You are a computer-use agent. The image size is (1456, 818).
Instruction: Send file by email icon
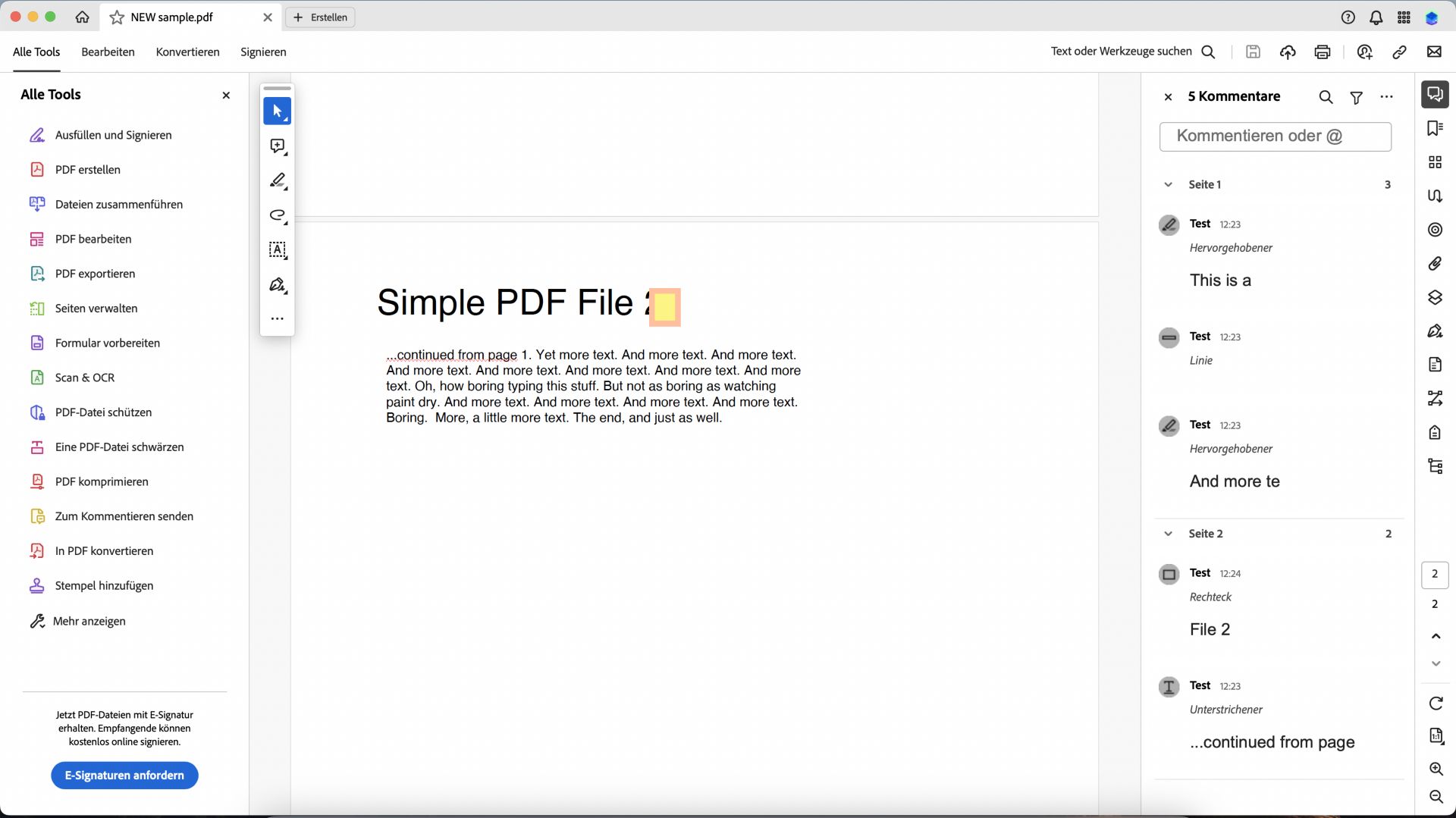point(1434,52)
